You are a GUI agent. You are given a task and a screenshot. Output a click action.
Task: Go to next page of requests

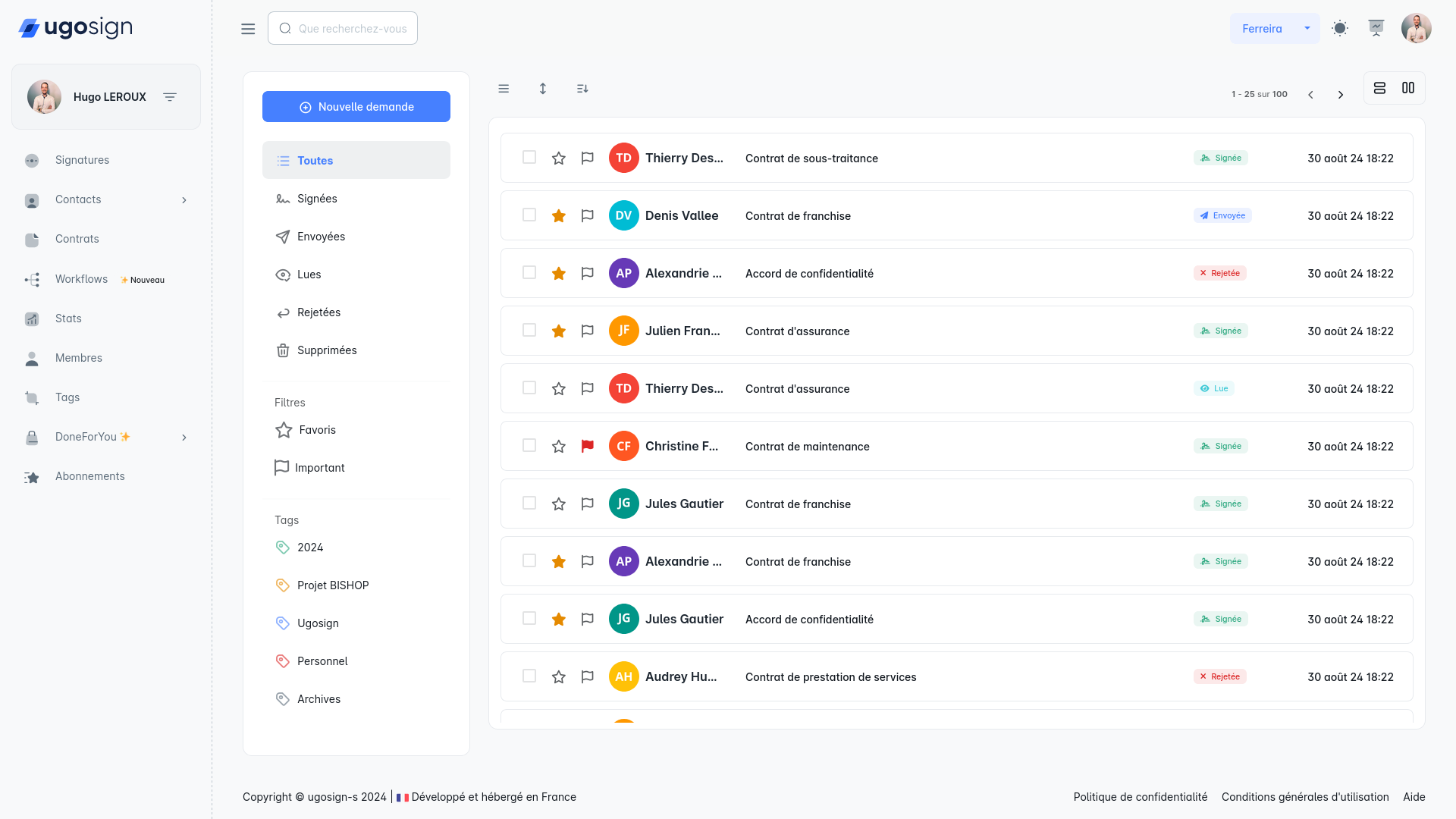[x=1341, y=95]
